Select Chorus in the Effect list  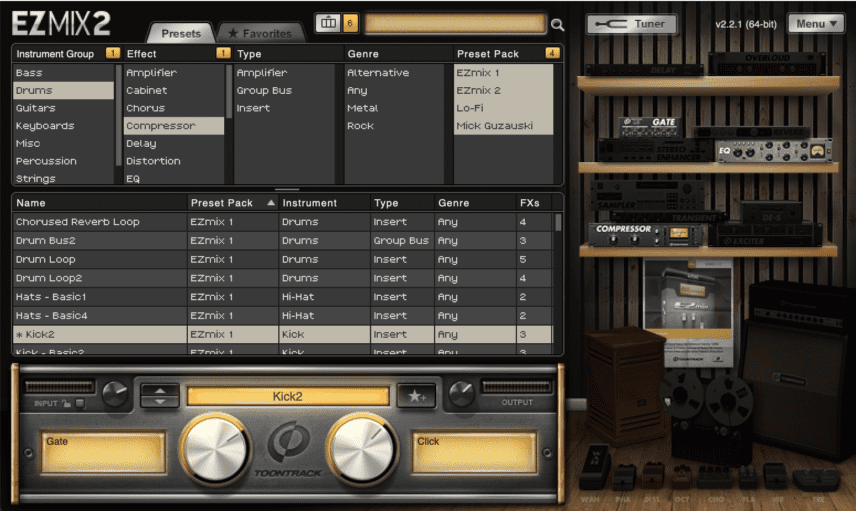coord(174,108)
